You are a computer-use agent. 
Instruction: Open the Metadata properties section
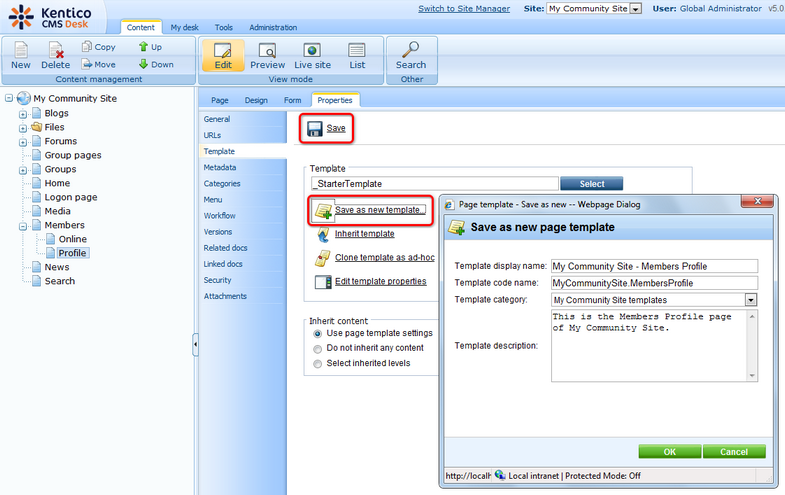tap(220, 167)
